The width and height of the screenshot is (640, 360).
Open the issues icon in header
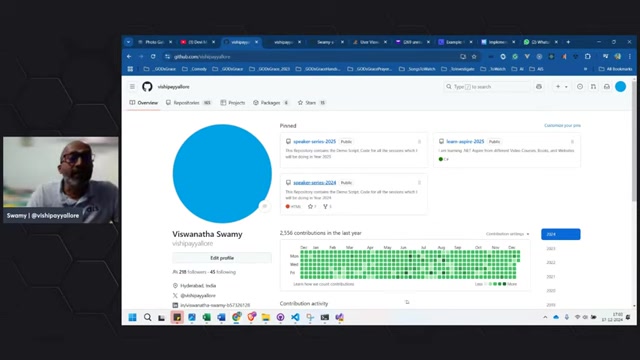pyautogui.click(x=580, y=87)
